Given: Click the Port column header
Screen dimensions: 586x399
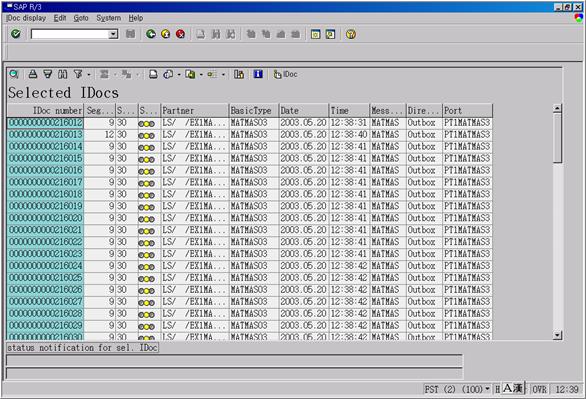Looking at the screenshot, I should 468,111.
